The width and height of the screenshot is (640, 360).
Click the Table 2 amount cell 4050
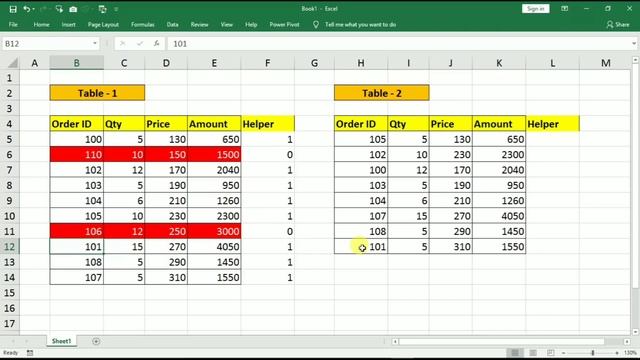click(499, 216)
